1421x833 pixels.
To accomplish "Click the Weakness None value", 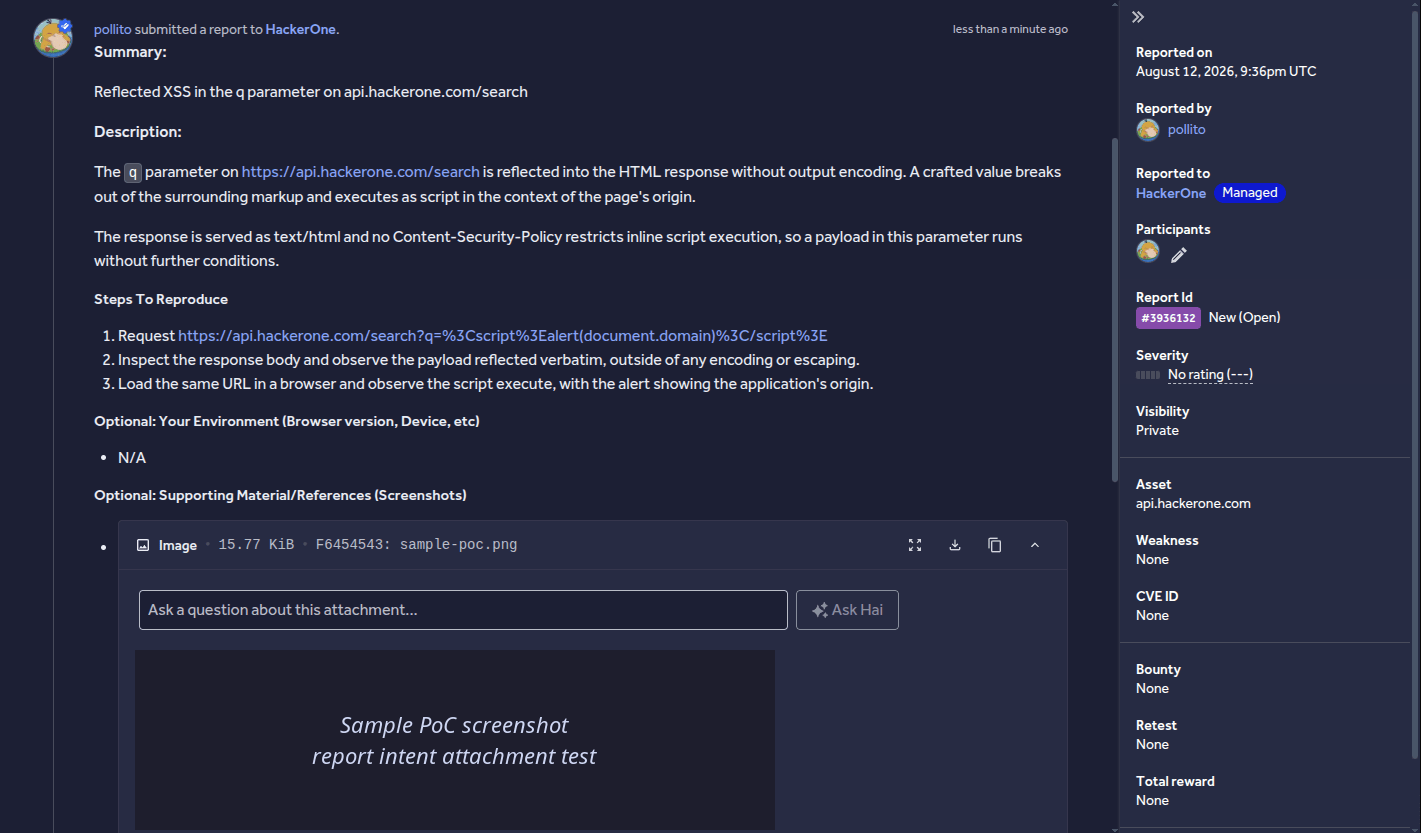I will click(x=1152, y=560).
